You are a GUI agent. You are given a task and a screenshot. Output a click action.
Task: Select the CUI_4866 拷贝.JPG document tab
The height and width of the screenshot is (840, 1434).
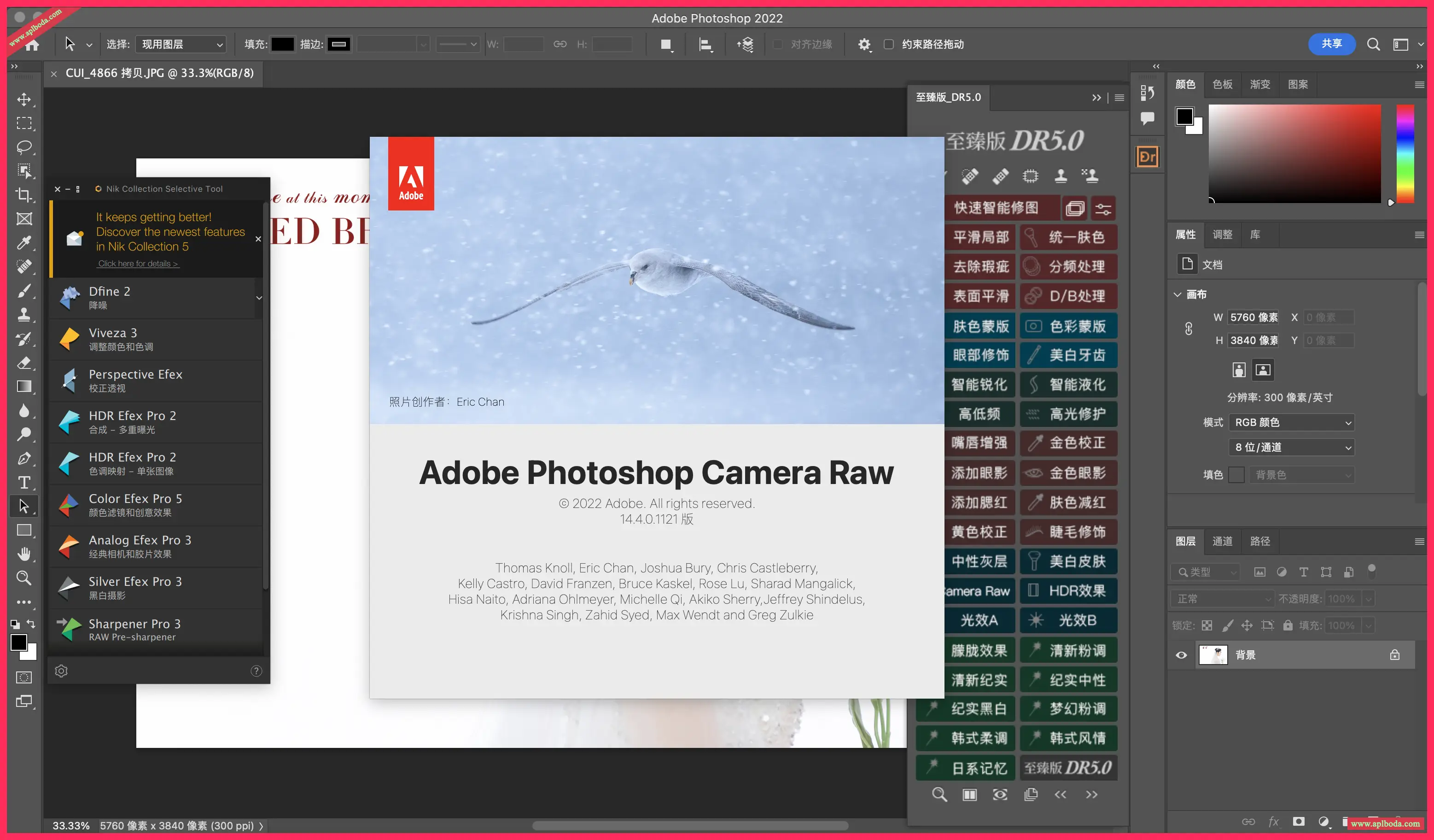(159, 73)
